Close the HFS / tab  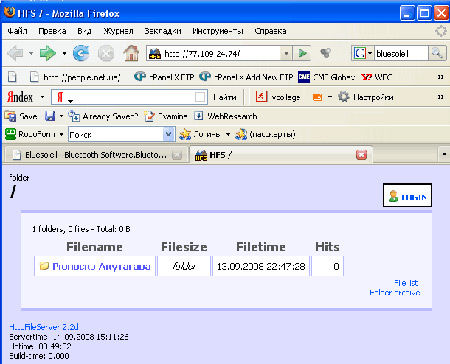click(x=361, y=155)
